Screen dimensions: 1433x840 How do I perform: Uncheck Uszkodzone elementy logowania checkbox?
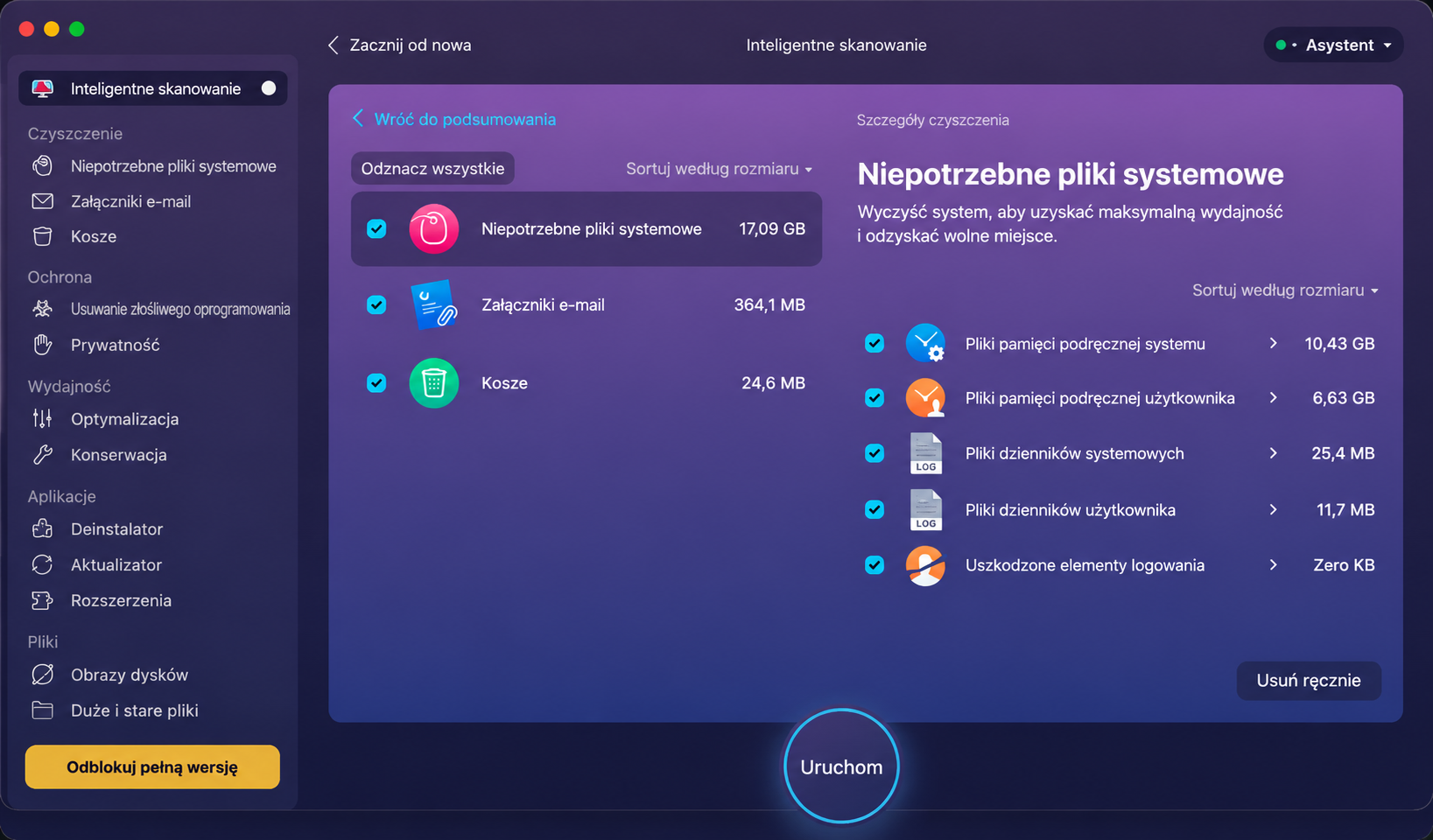coord(875,564)
